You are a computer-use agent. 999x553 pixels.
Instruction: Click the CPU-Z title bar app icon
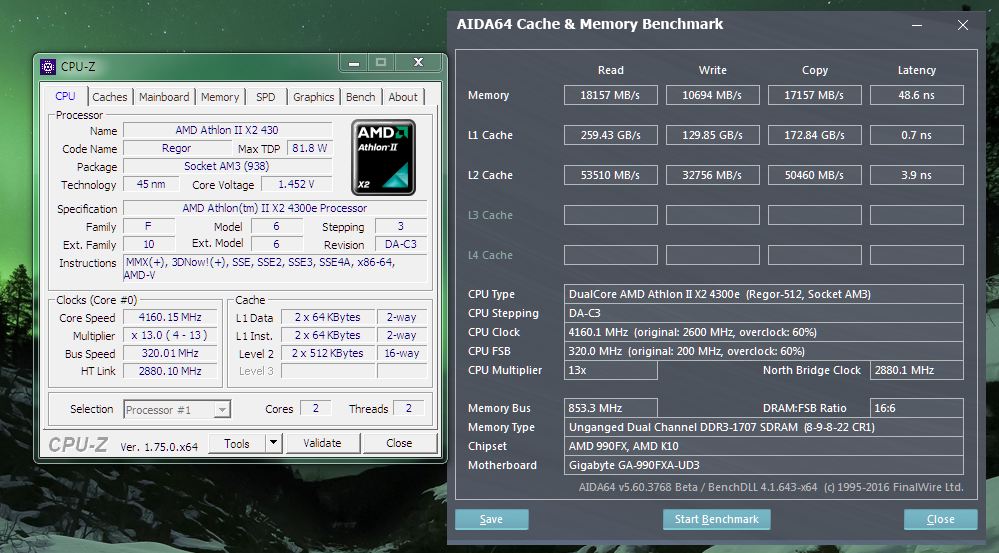pyautogui.click(x=48, y=67)
